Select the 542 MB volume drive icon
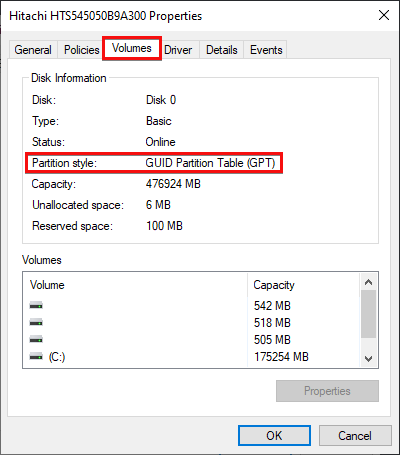 point(36,305)
